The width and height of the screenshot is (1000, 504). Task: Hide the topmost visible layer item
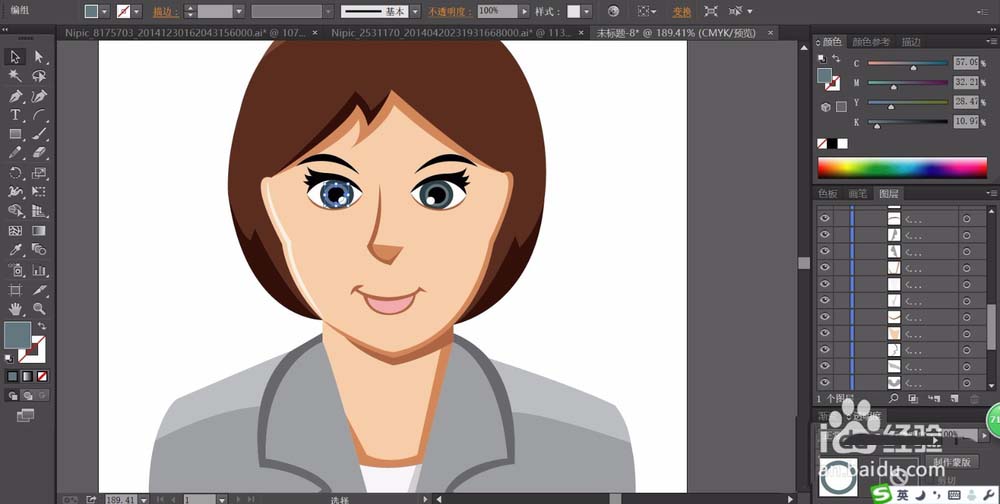tap(825, 217)
